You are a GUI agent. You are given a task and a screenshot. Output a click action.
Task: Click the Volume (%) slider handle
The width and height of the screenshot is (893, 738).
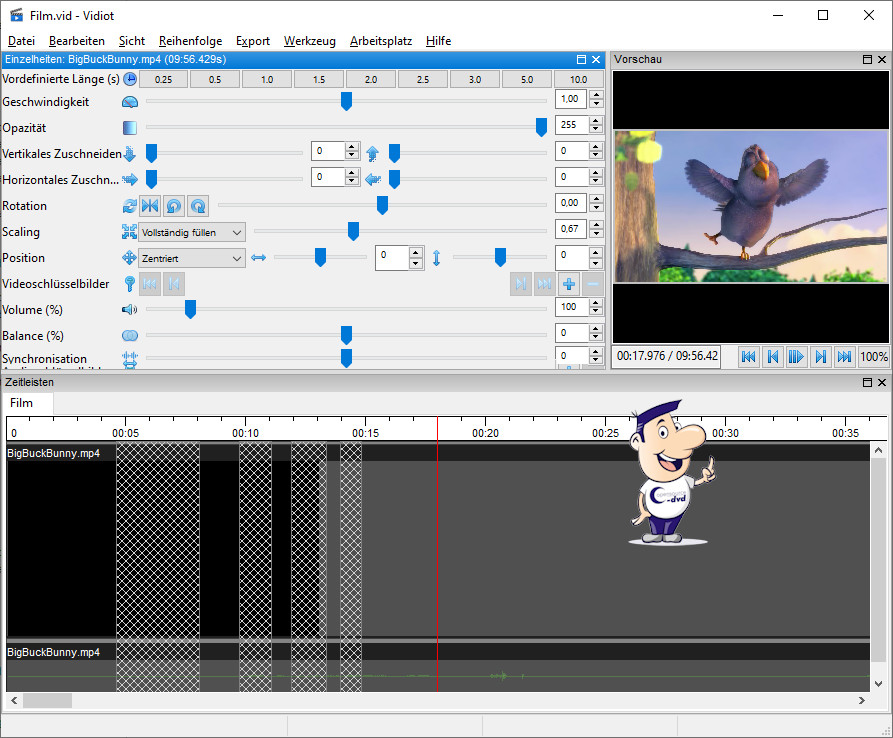point(190,310)
